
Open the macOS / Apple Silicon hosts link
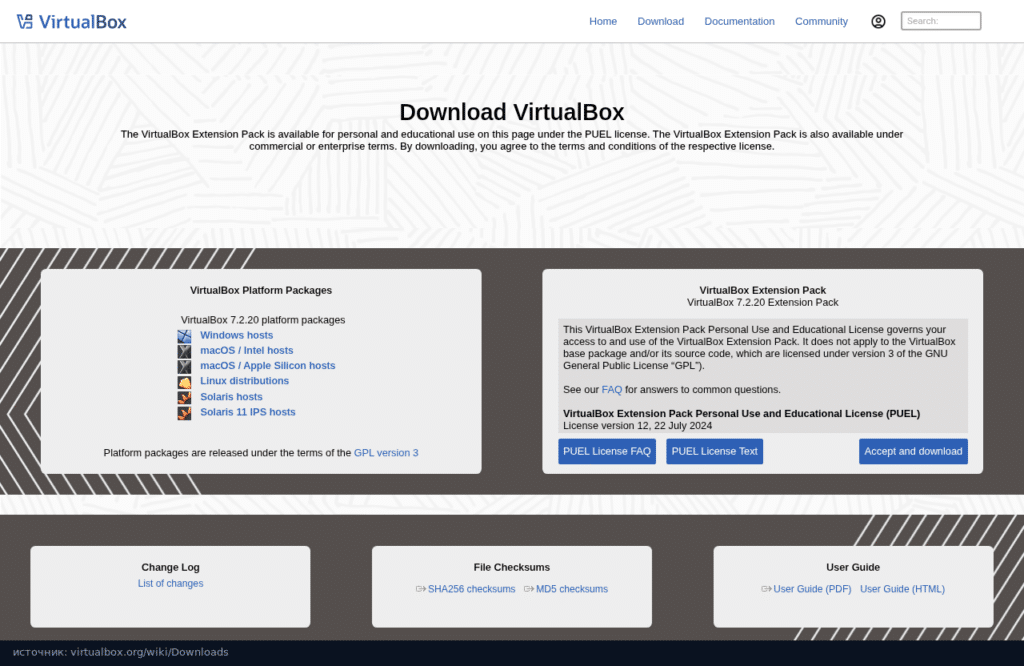[267, 366]
